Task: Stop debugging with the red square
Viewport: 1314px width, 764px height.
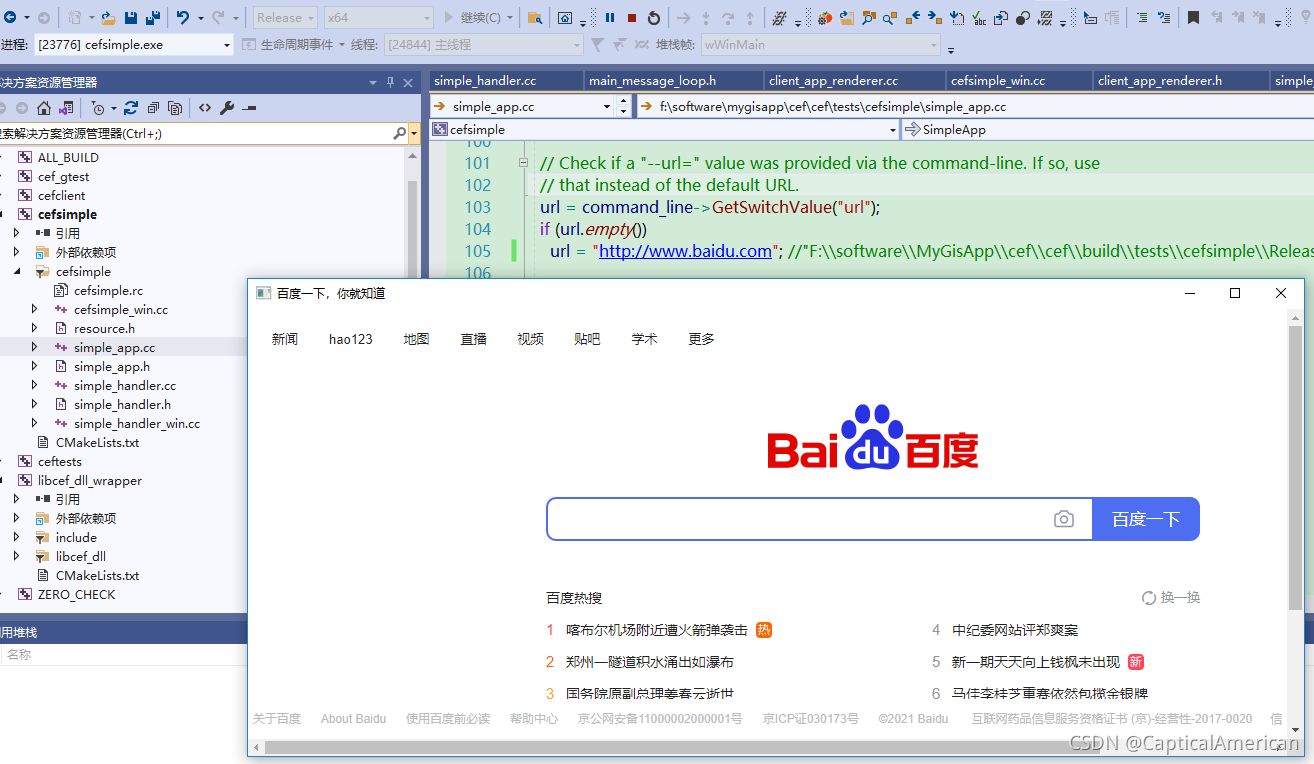Action: point(632,17)
